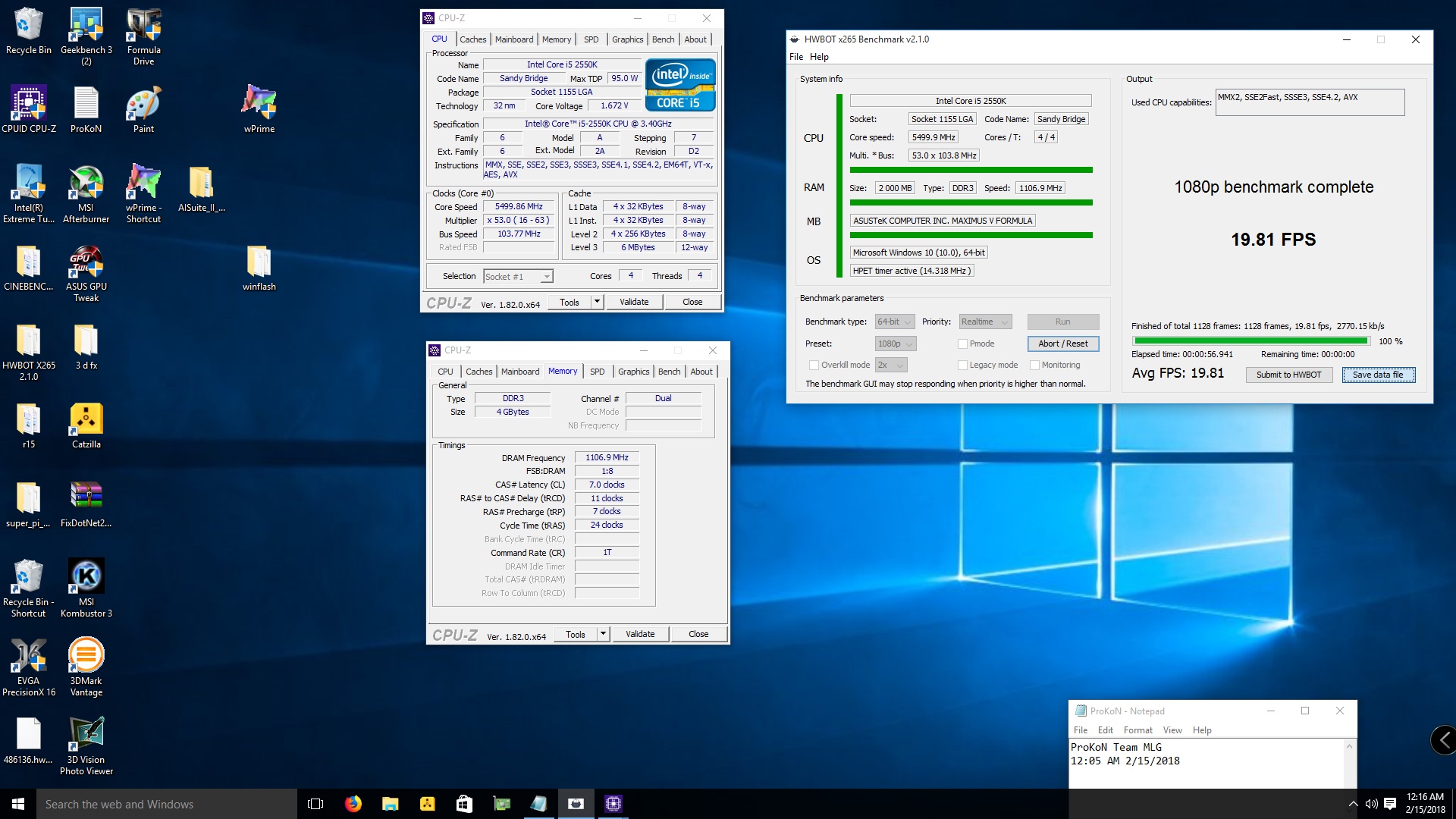
Task: Expand the Overkill 2x dropdown
Action: point(891,365)
